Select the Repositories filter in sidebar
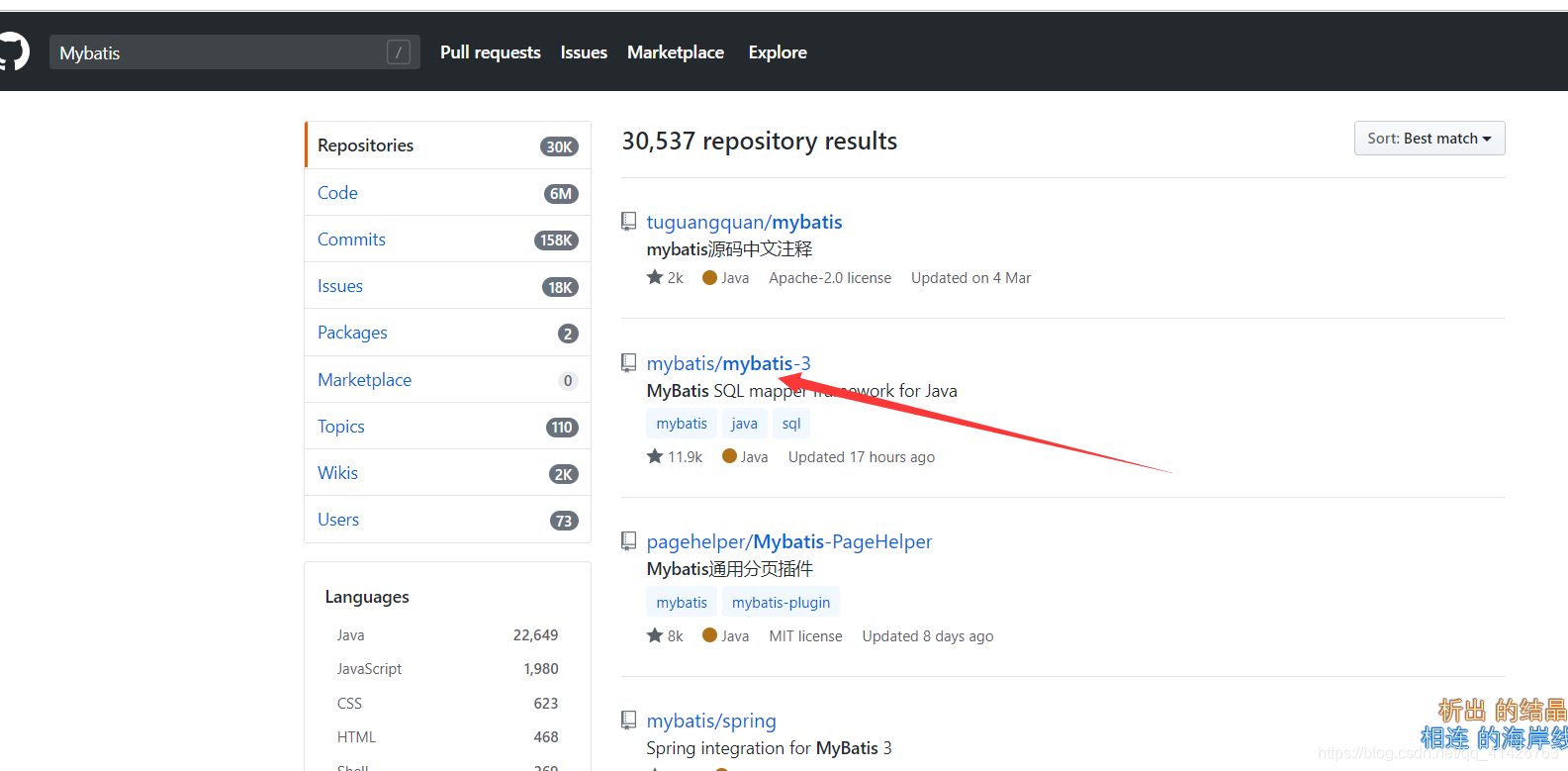This screenshot has width=1568, height=771. click(448, 145)
